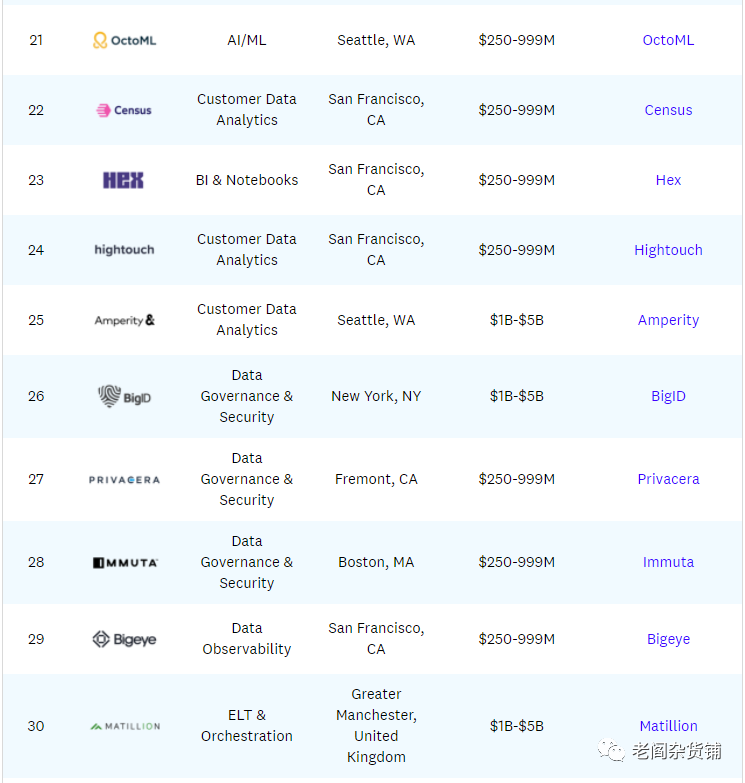Open the OctoML company link

point(668,40)
